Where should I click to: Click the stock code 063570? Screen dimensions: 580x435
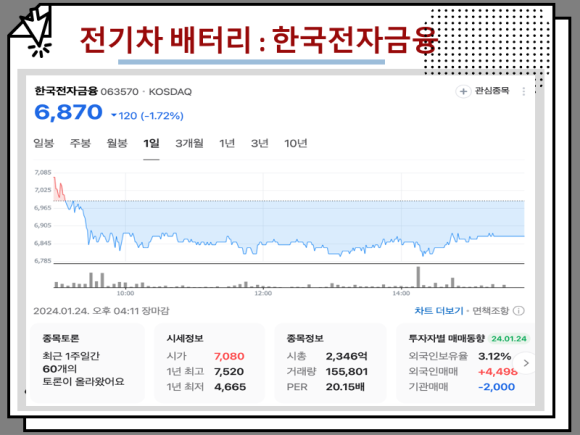click(x=119, y=91)
